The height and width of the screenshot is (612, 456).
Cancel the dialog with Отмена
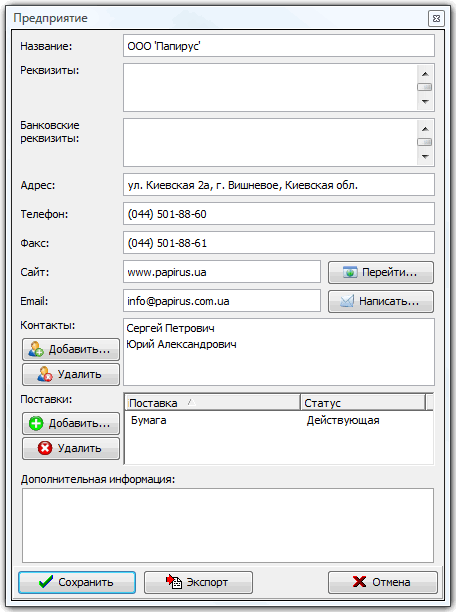pyautogui.click(x=383, y=582)
